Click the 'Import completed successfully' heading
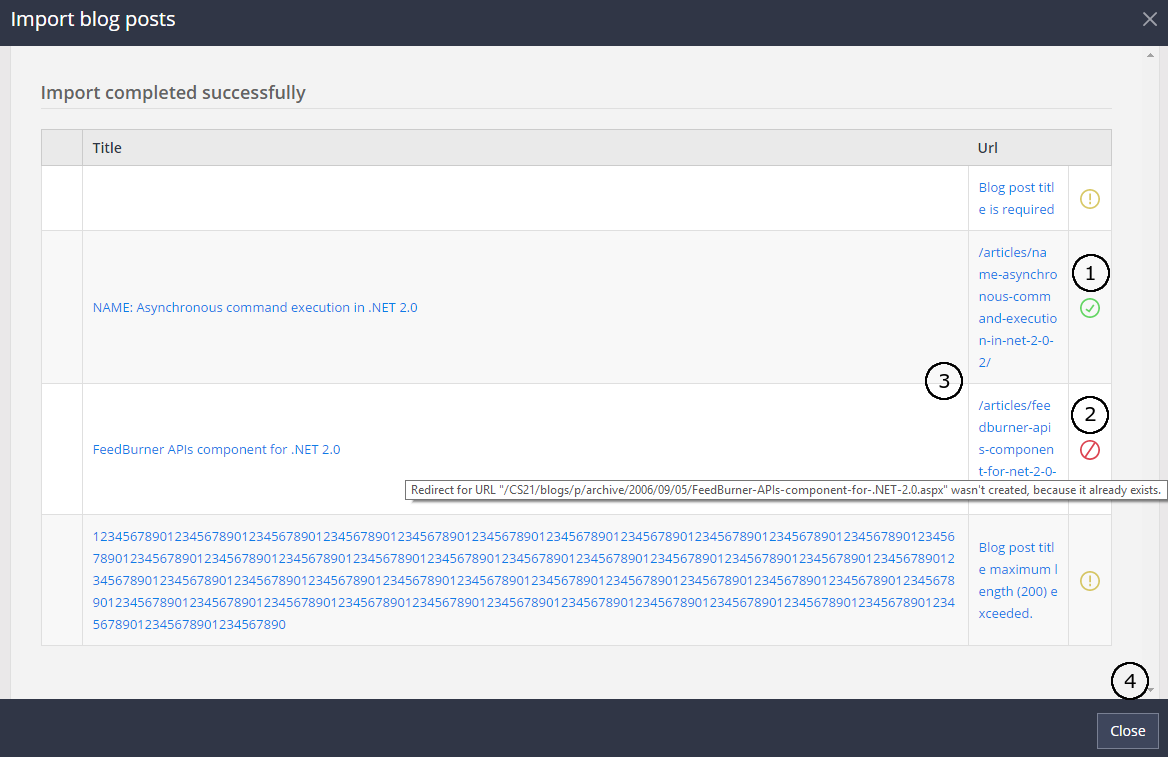The height and width of the screenshot is (757, 1168). click(x=173, y=93)
